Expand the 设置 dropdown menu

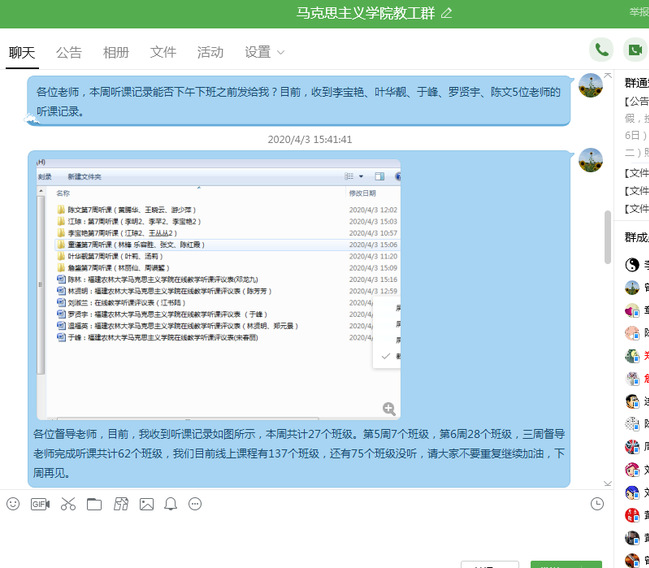[265, 52]
